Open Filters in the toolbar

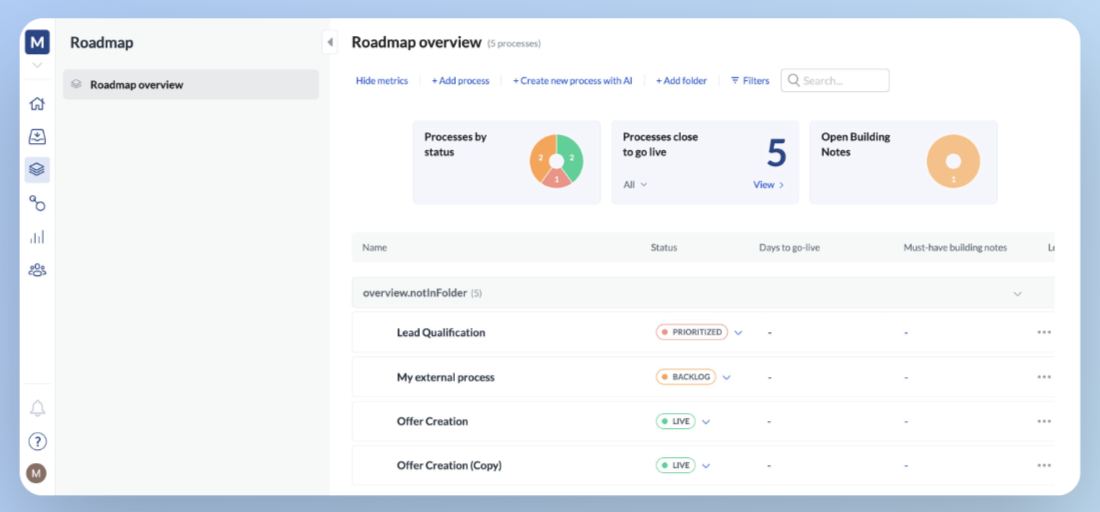(750, 81)
